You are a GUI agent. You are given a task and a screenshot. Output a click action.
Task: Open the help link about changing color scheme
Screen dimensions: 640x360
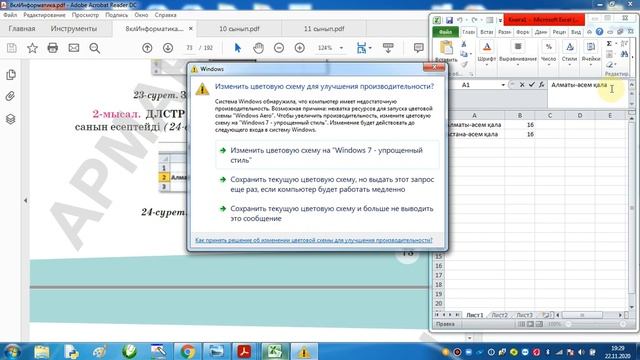pyautogui.click(x=313, y=240)
